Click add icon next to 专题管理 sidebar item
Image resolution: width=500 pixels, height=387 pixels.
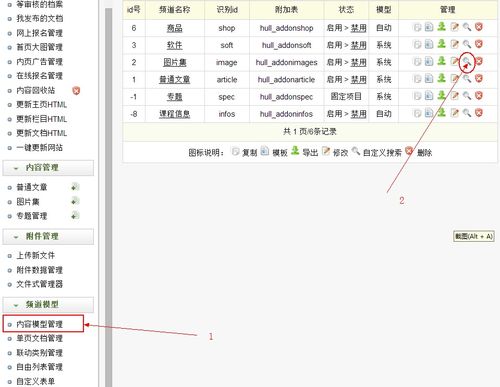75,216
